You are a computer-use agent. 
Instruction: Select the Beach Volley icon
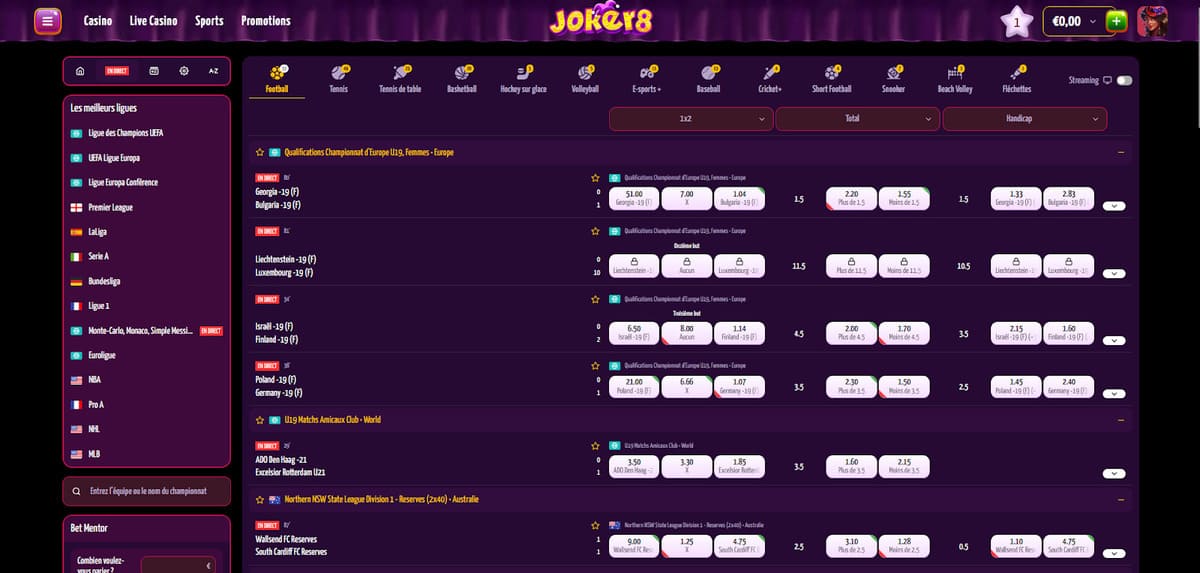pyautogui.click(x=955, y=79)
